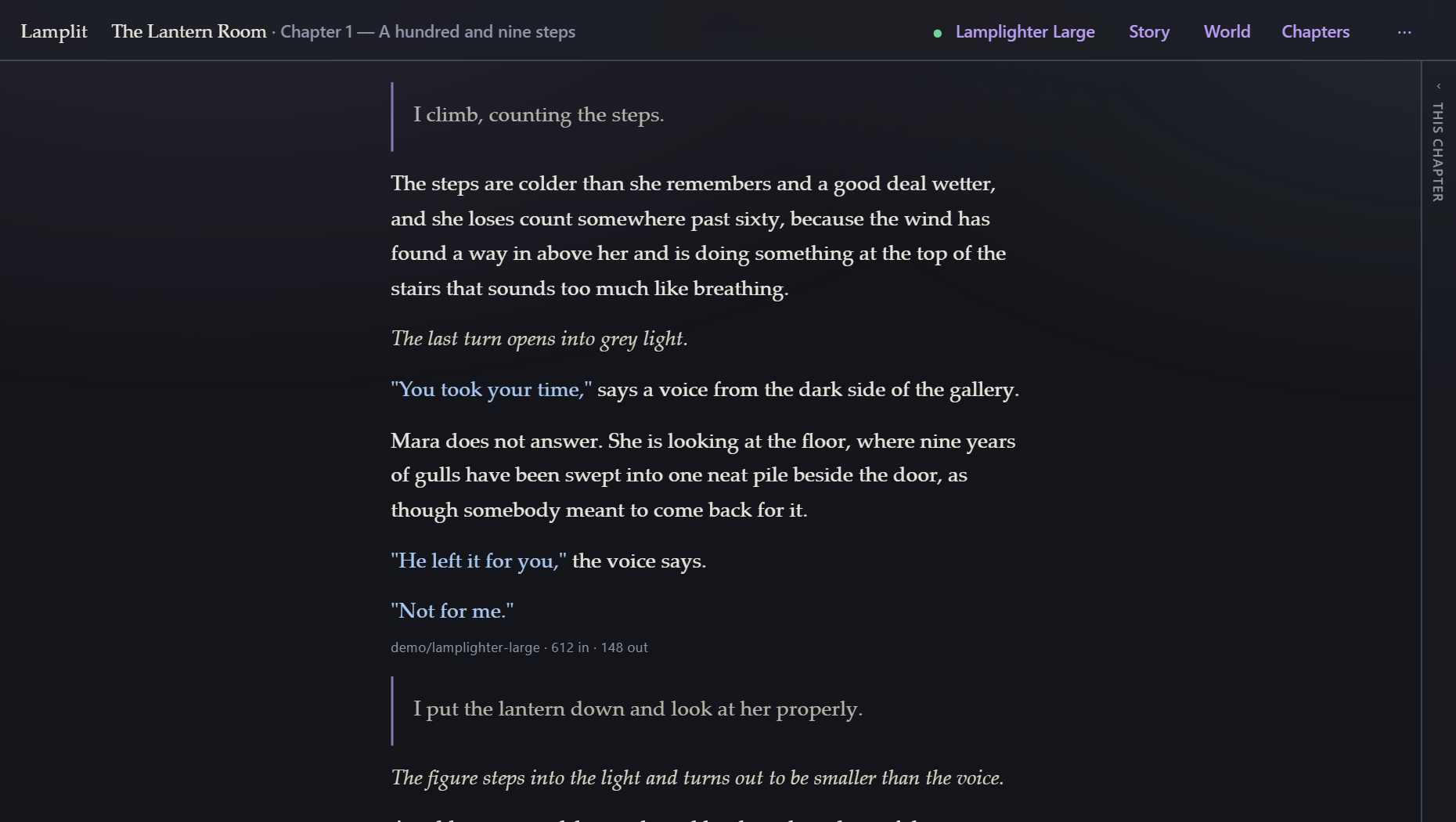This screenshot has height=822, width=1456.
Task: Select the "I climb, counting the steps" prompt
Action: (x=539, y=116)
